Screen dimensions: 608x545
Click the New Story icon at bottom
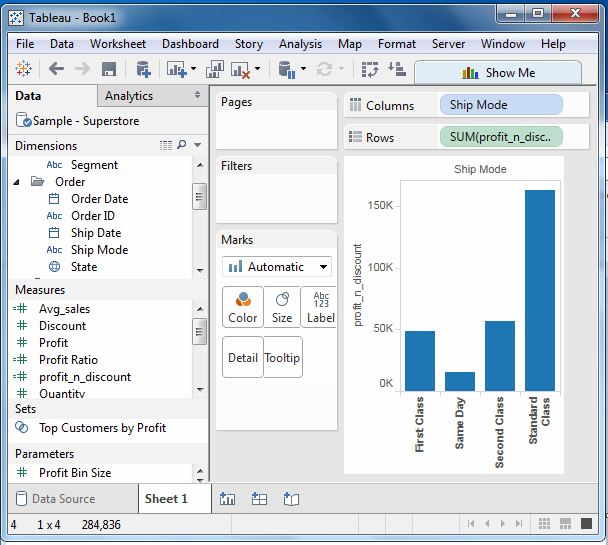291,498
